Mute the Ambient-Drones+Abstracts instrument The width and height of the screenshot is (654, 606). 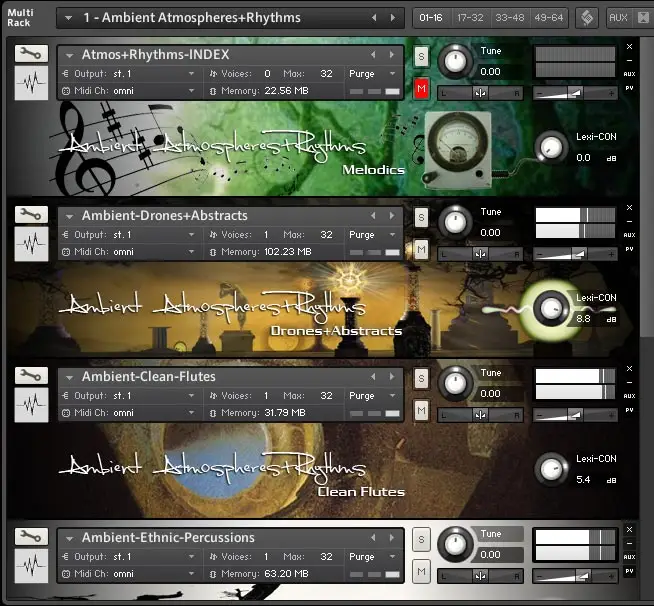tap(421, 249)
